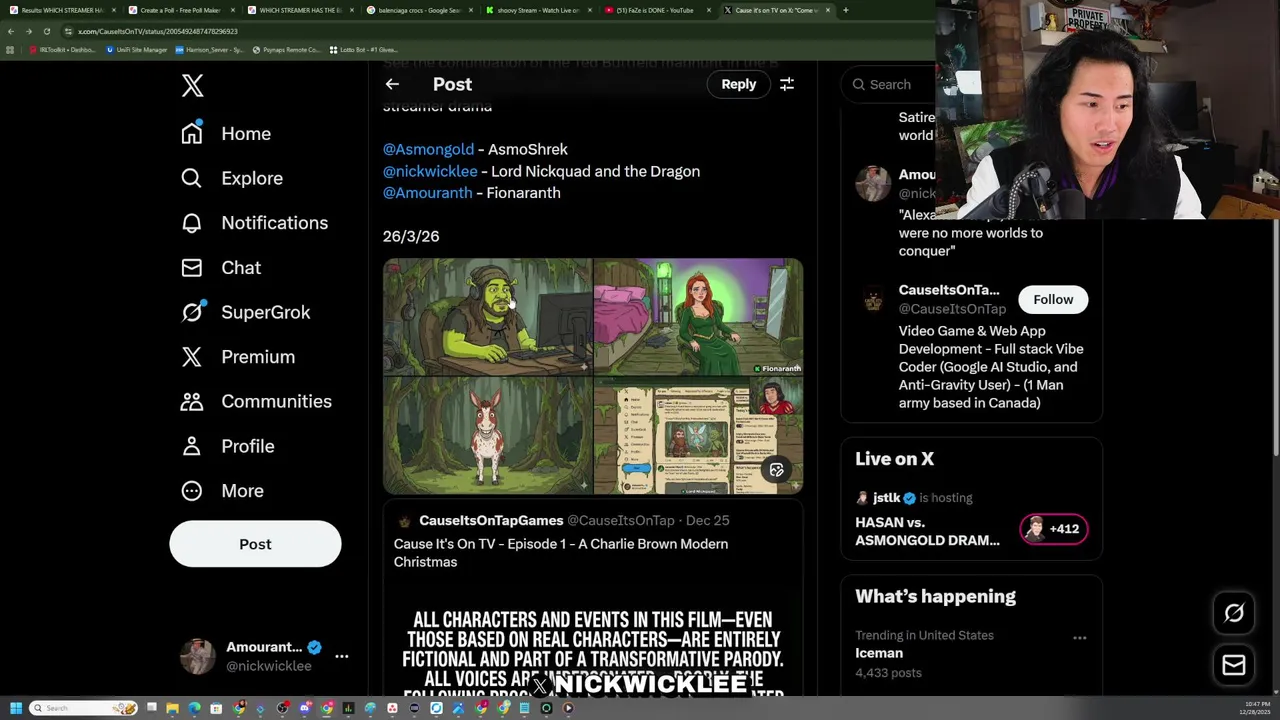
Task: Open reply sort settings icon
Action: (787, 85)
